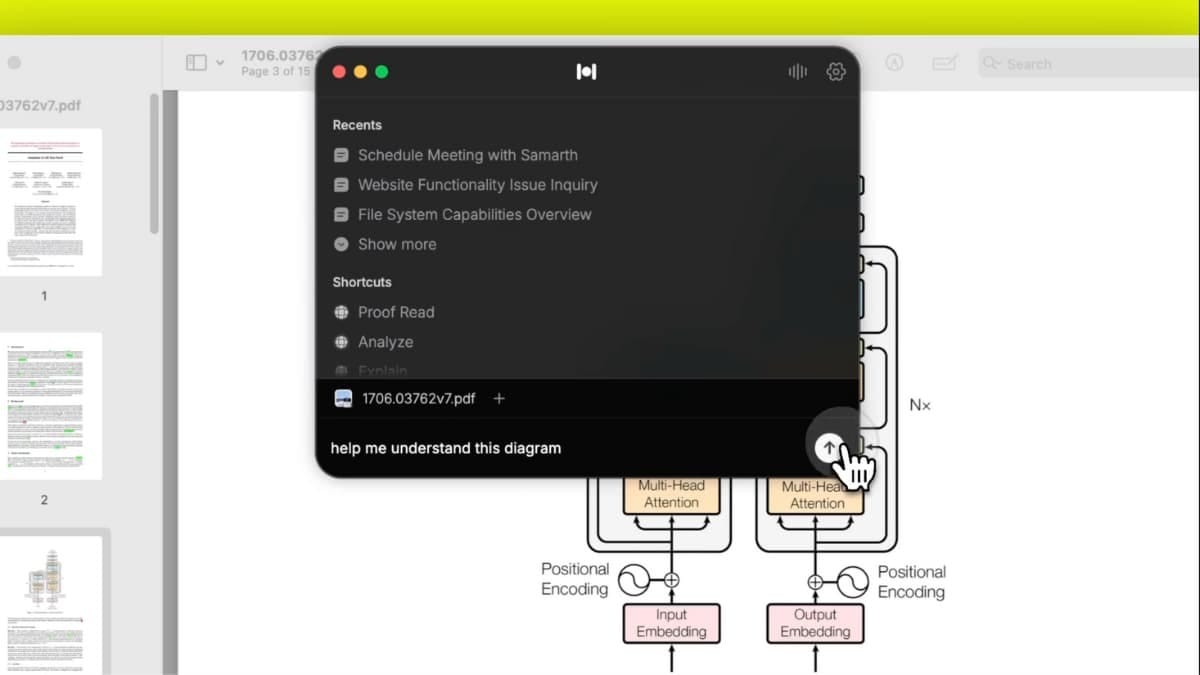
Task: Click chevron icon beside Show more
Action: pos(341,244)
